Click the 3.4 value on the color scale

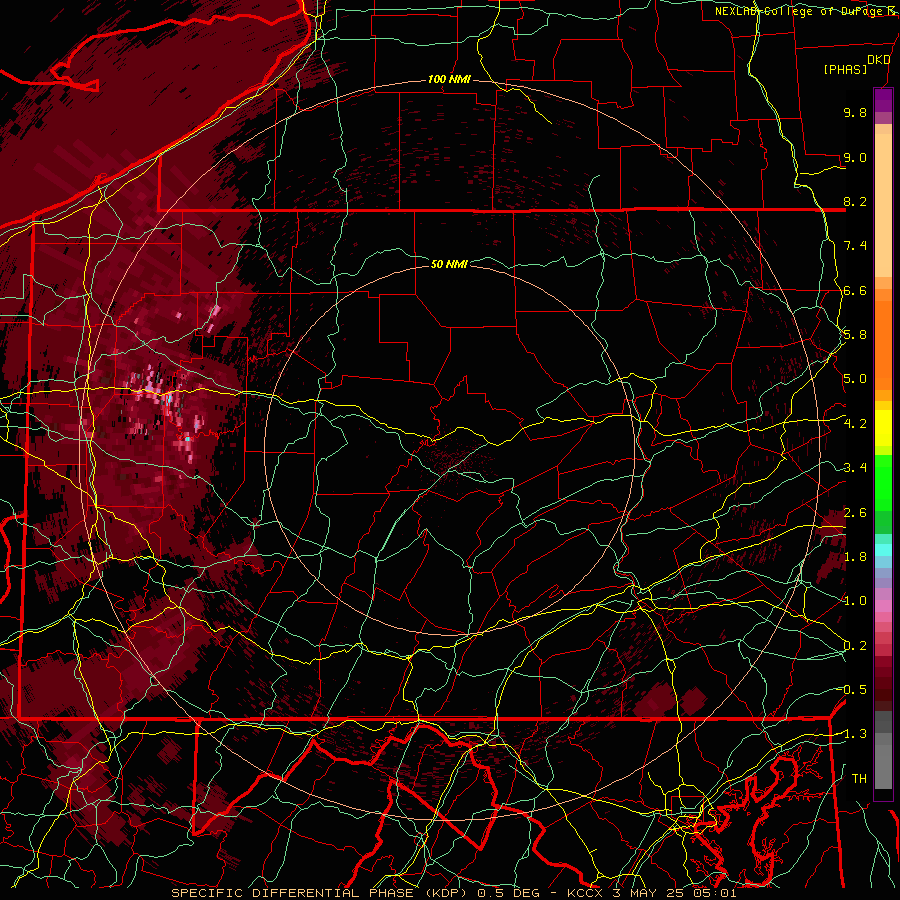(855, 468)
